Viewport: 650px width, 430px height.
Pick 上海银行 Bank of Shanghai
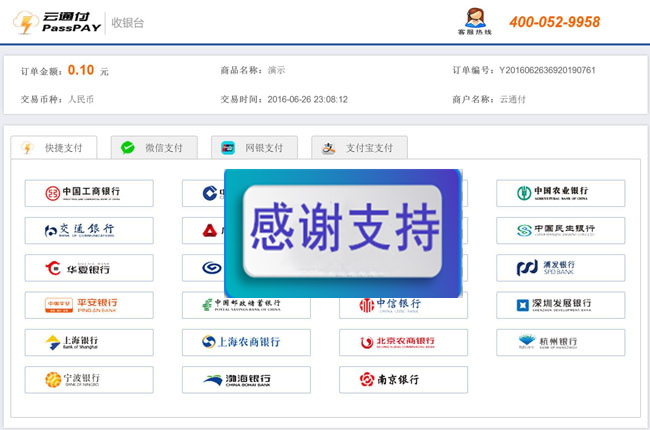click(x=89, y=343)
